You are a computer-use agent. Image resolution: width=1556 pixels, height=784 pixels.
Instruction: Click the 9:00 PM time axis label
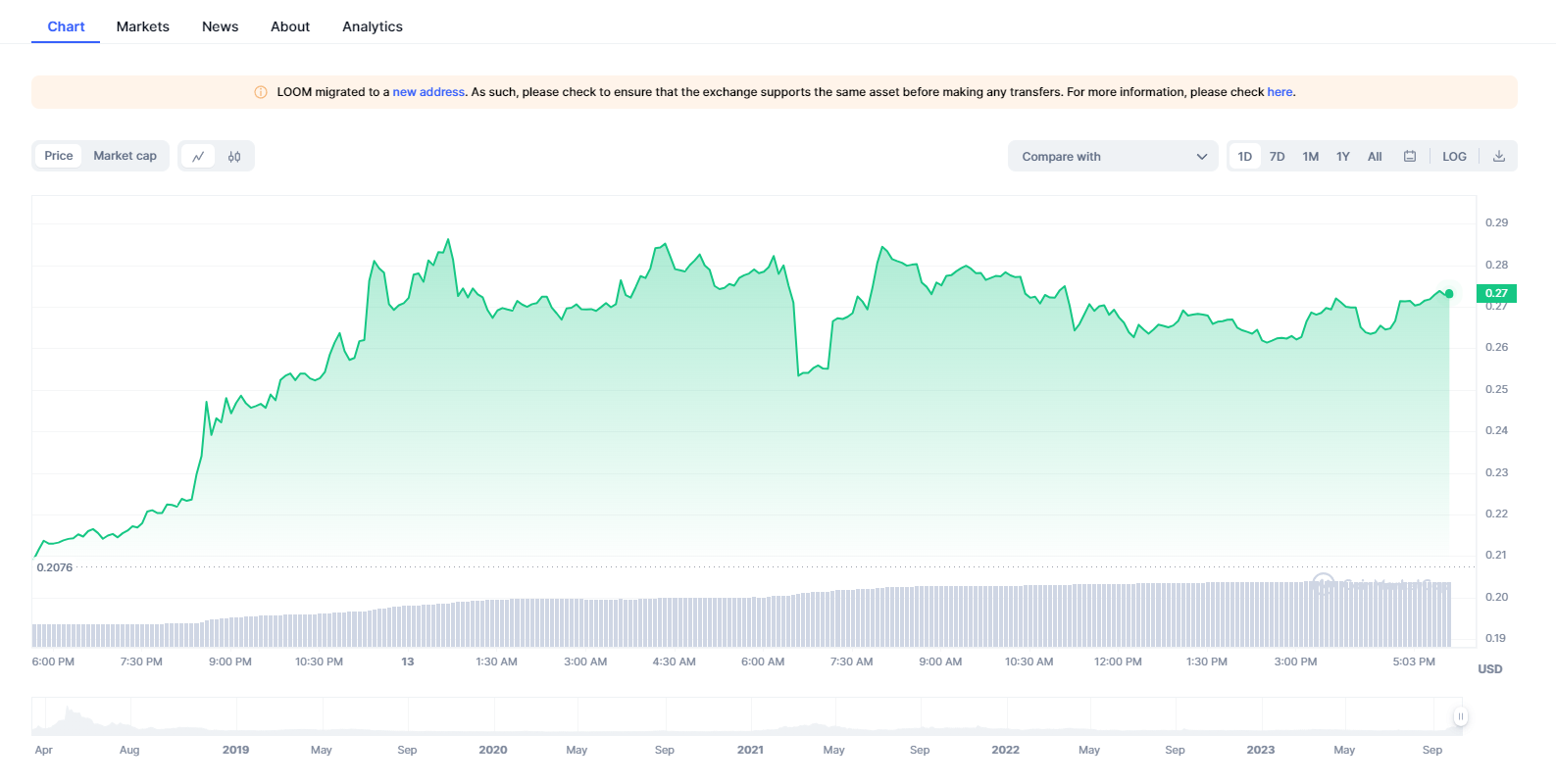(x=230, y=661)
